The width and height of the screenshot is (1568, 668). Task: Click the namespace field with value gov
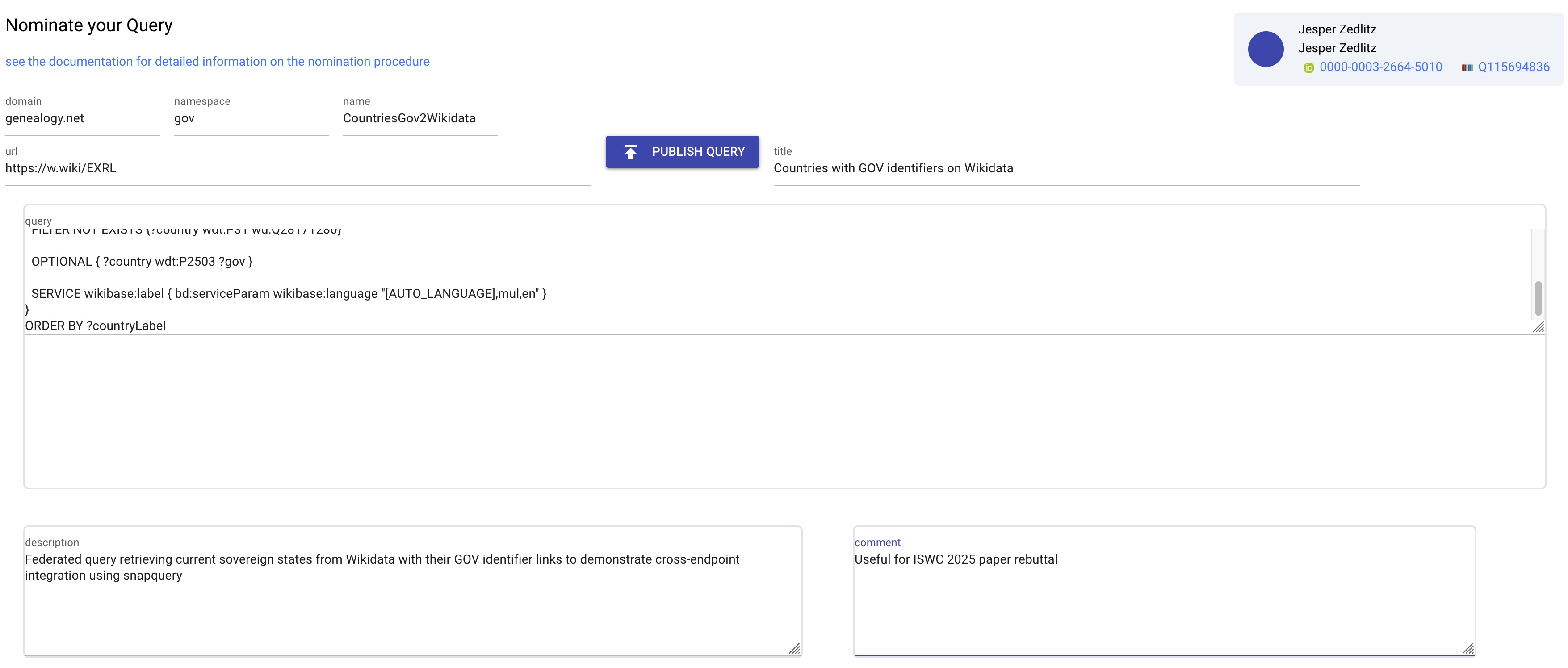(251, 119)
